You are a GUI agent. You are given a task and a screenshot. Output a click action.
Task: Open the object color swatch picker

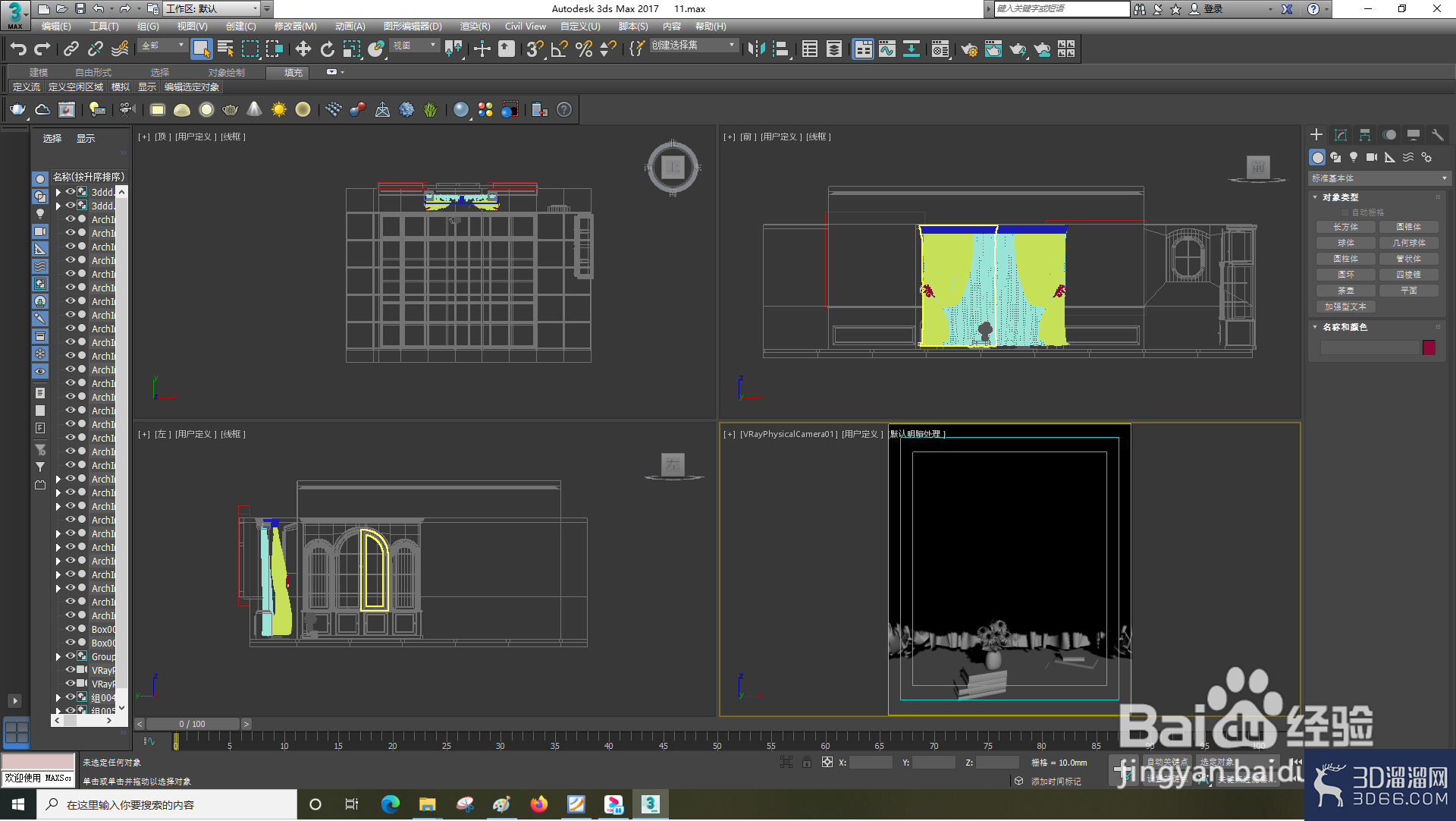click(1428, 348)
